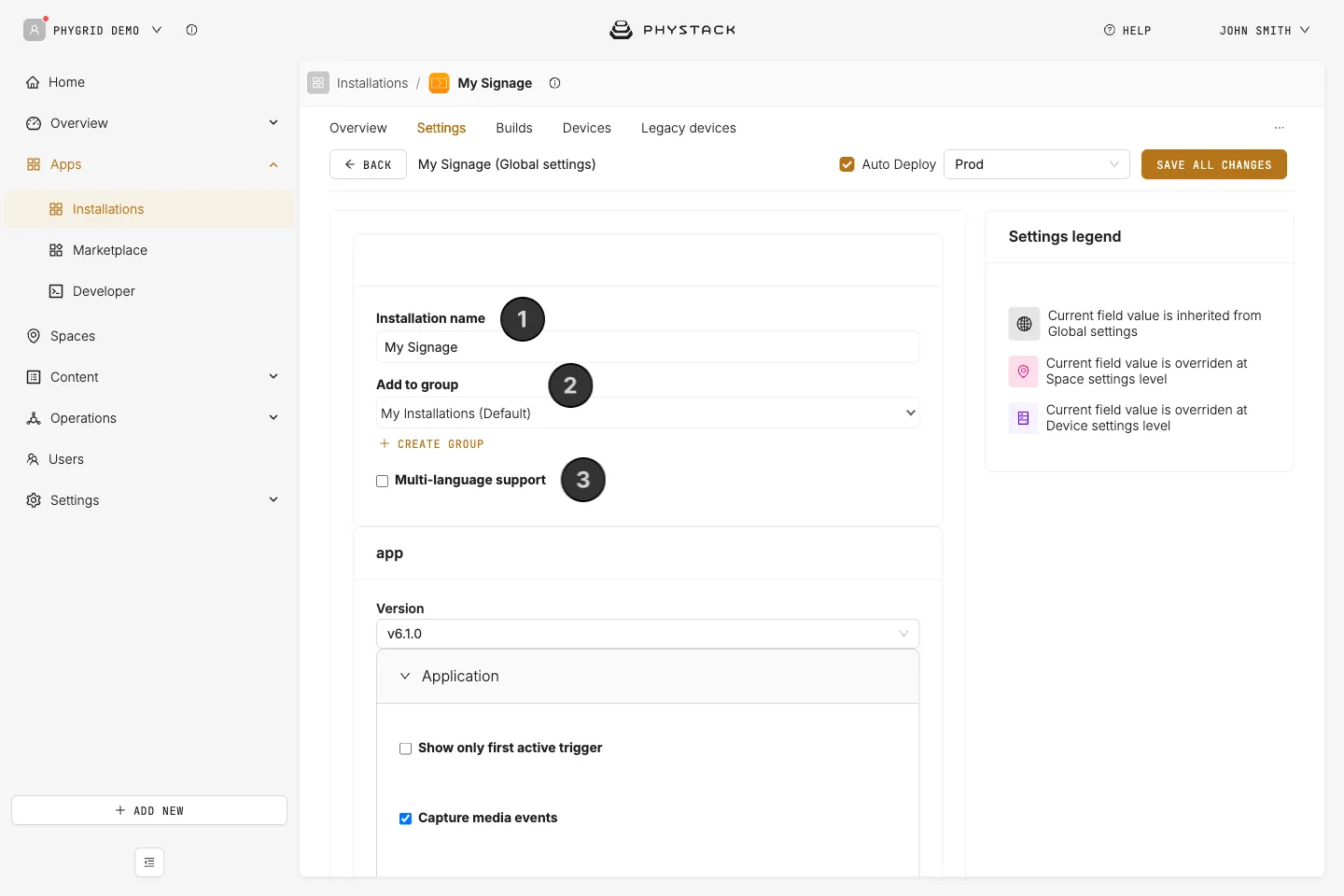
Task: Click the Developer terminal icon
Action: click(56, 291)
